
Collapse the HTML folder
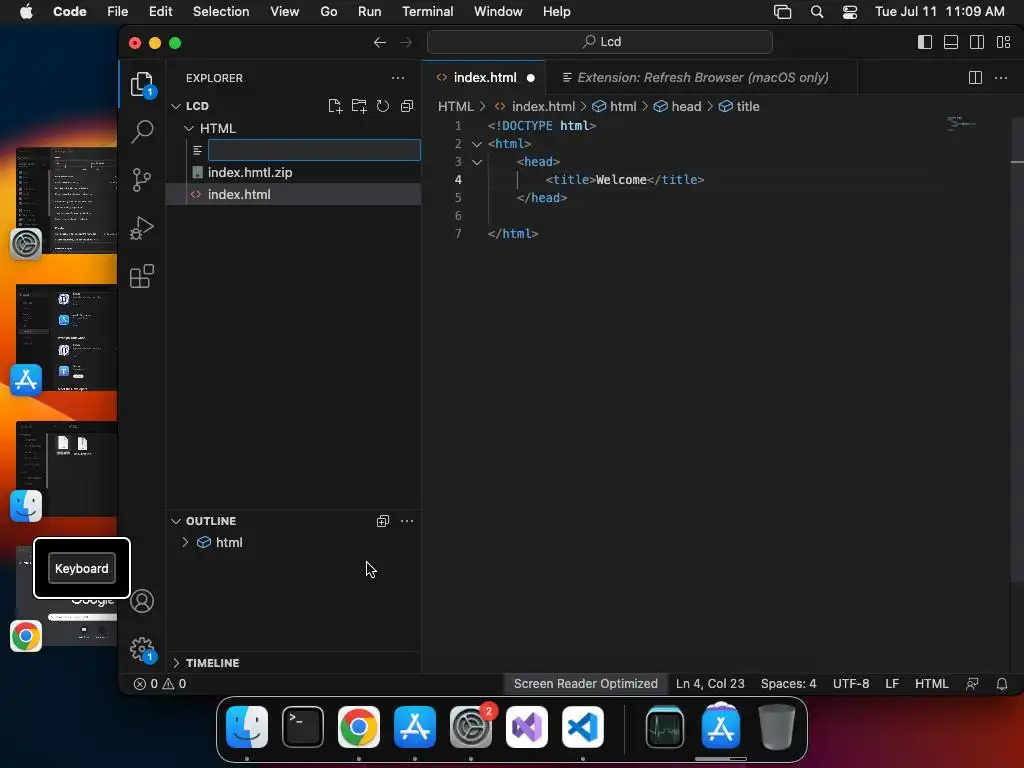[x=189, y=128]
